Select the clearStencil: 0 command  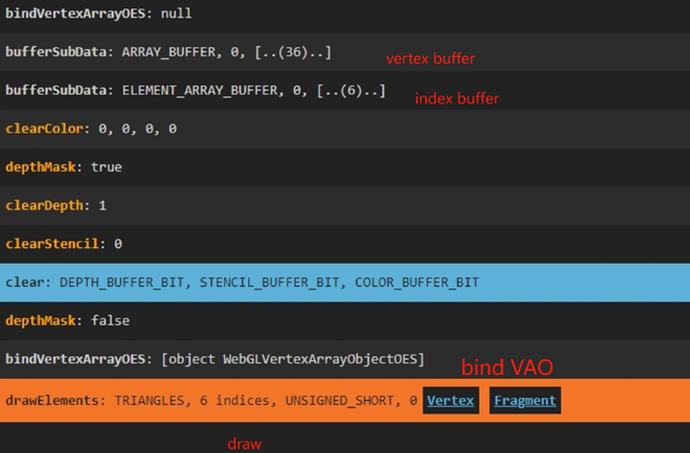(63, 243)
